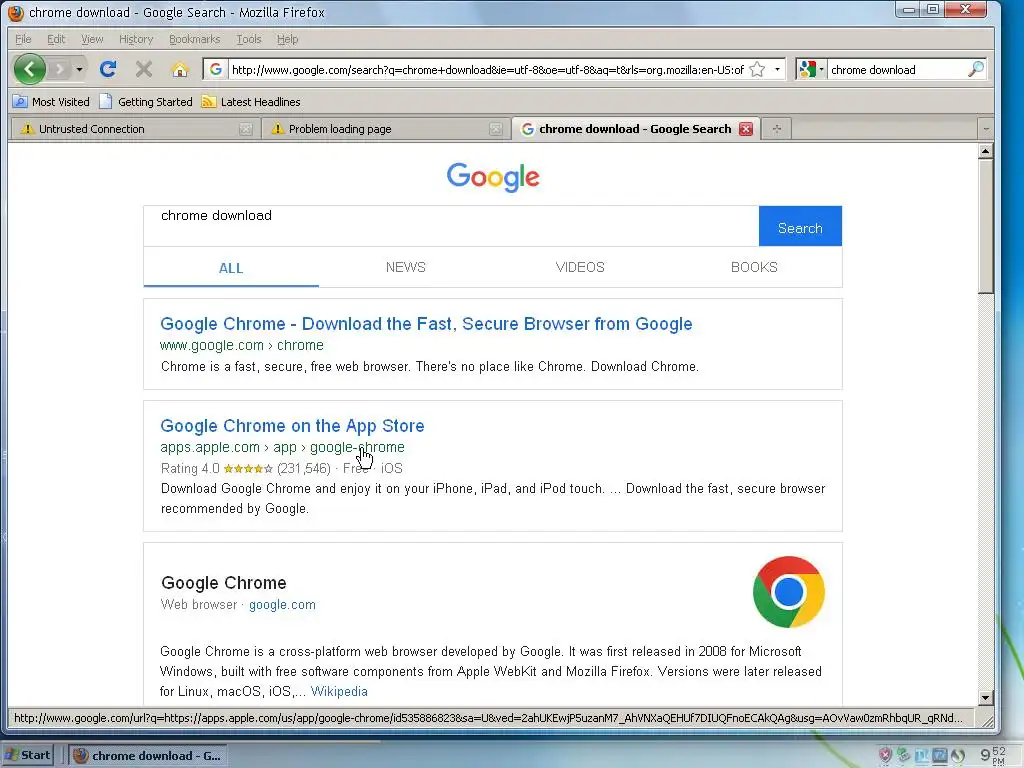The height and width of the screenshot is (768, 1024).
Task: Open the Bookmarks menu
Action: (x=195, y=39)
